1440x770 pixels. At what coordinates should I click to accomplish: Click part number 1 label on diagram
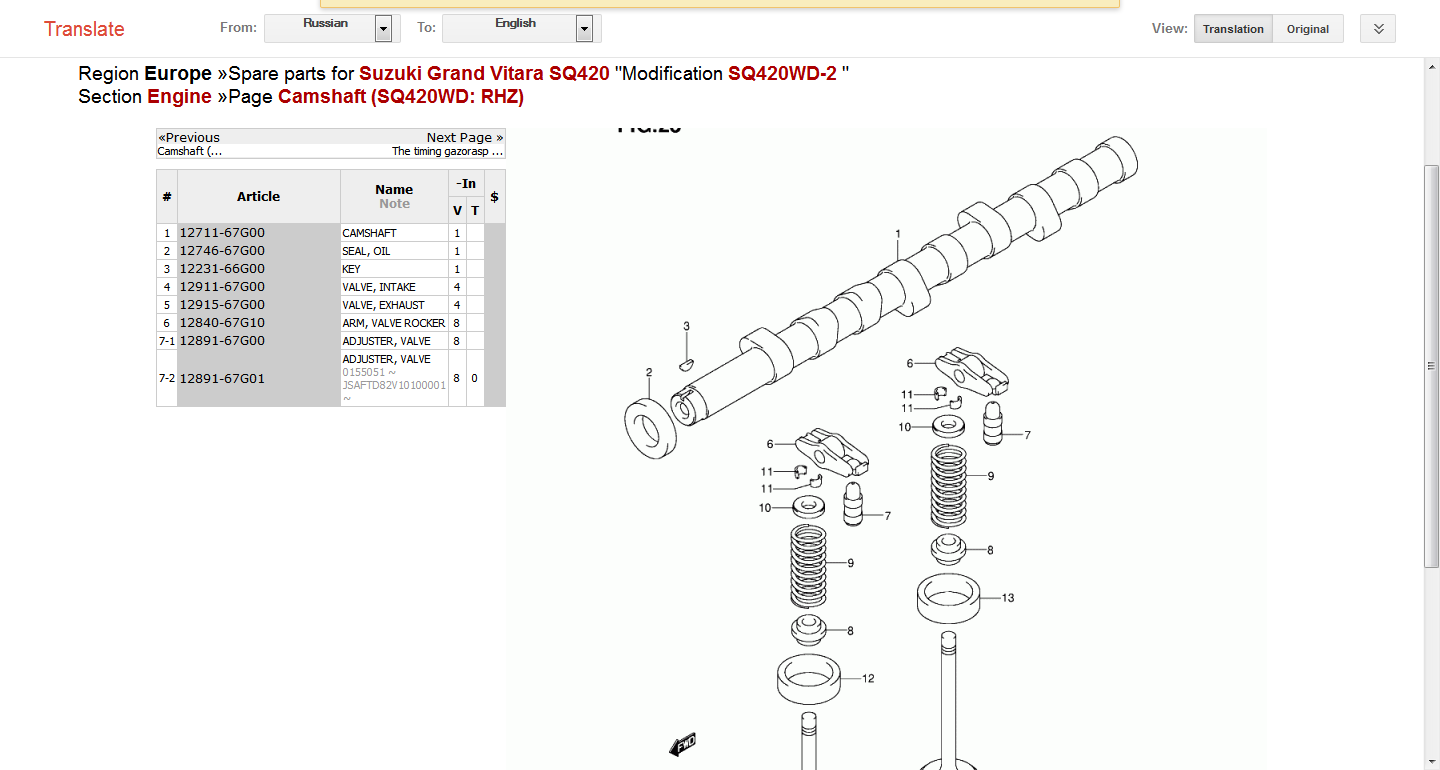point(898,234)
